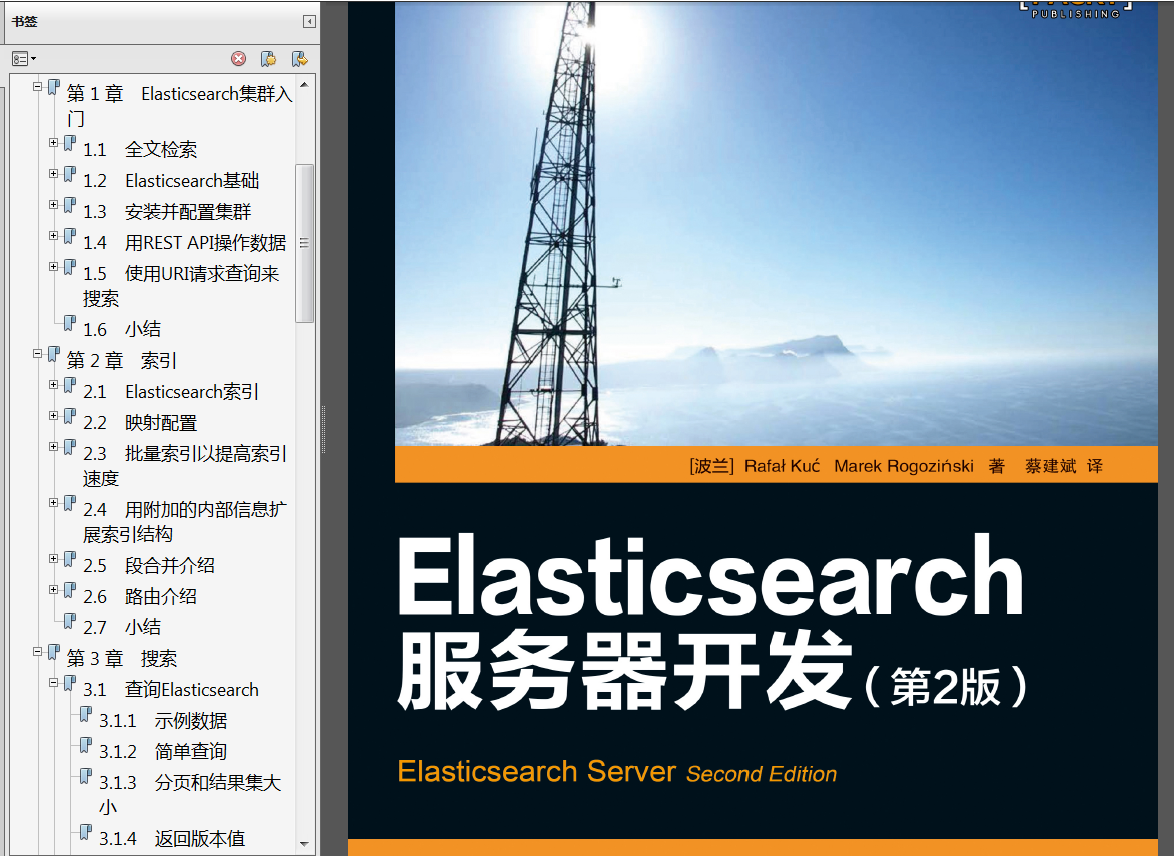This screenshot has height=856, width=1174.
Task: Click the subtitle Elasticsearch Server Second Edition
Action: click(x=617, y=772)
